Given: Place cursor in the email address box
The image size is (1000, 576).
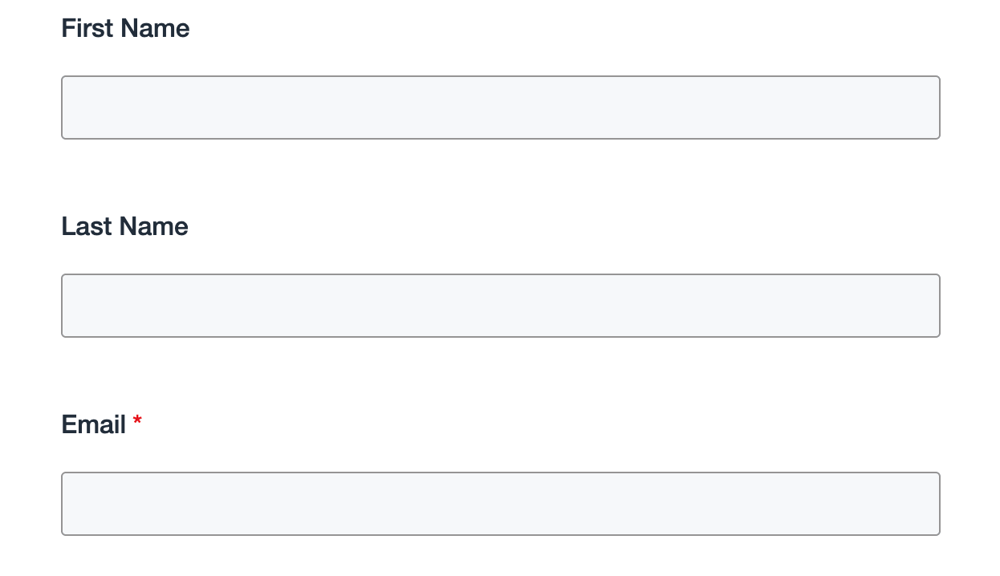Looking at the screenshot, I should point(500,504).
